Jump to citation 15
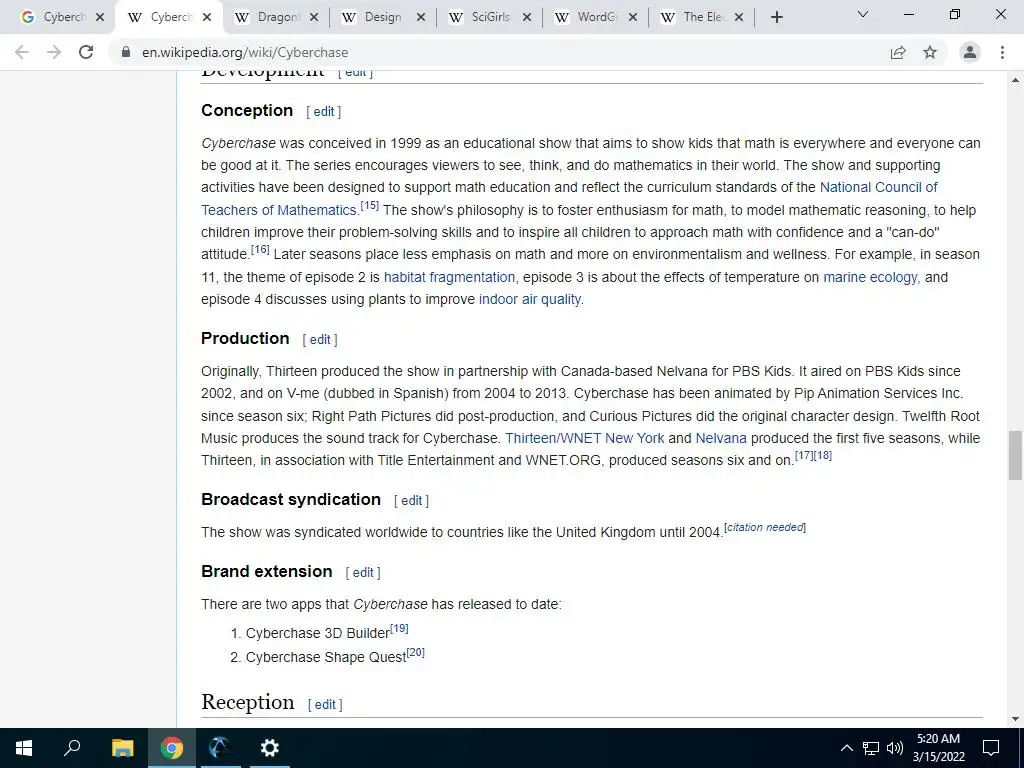This screenshot has height=768, width=1024. pos(370,206)
